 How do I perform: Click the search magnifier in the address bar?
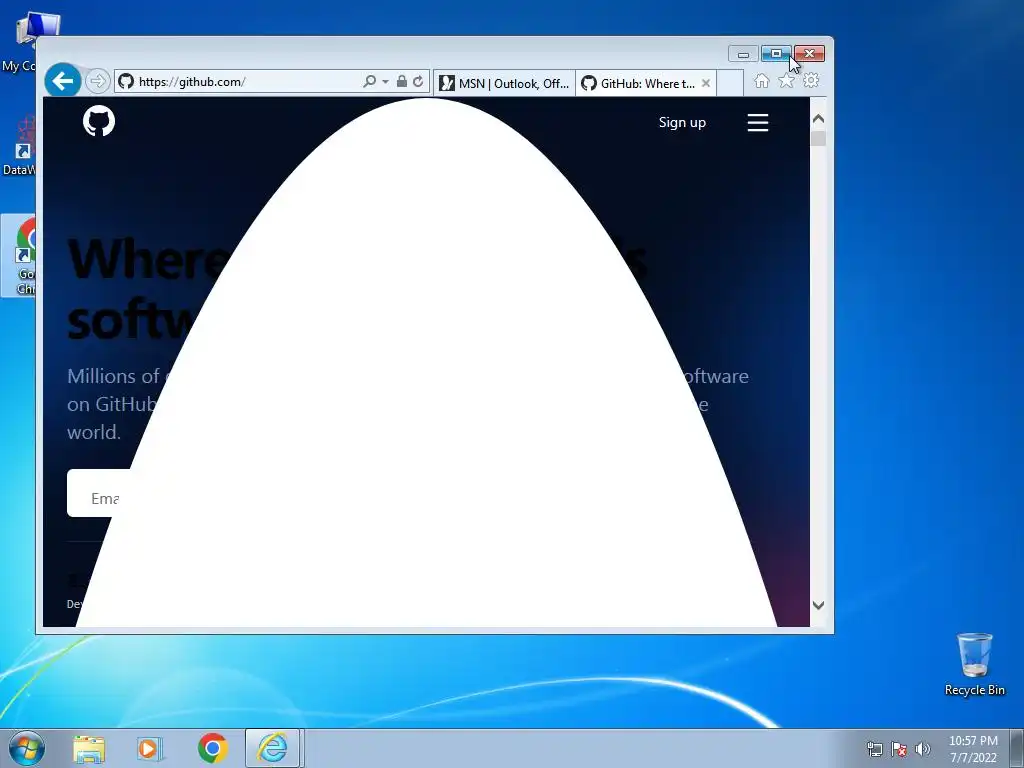coord(370,81)
